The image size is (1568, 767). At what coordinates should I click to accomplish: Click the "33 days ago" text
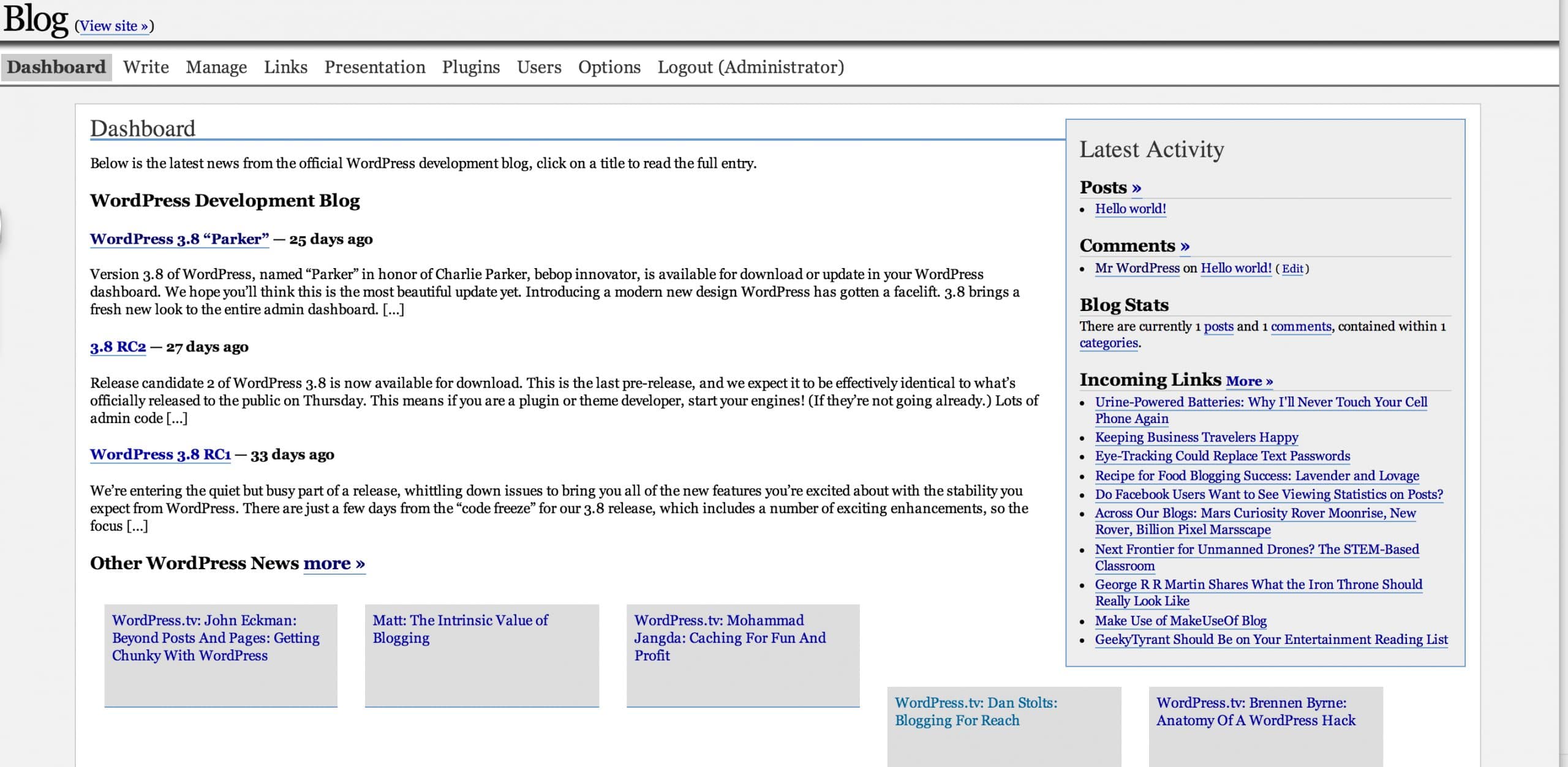pyautogui.click(x=292, y=454)
